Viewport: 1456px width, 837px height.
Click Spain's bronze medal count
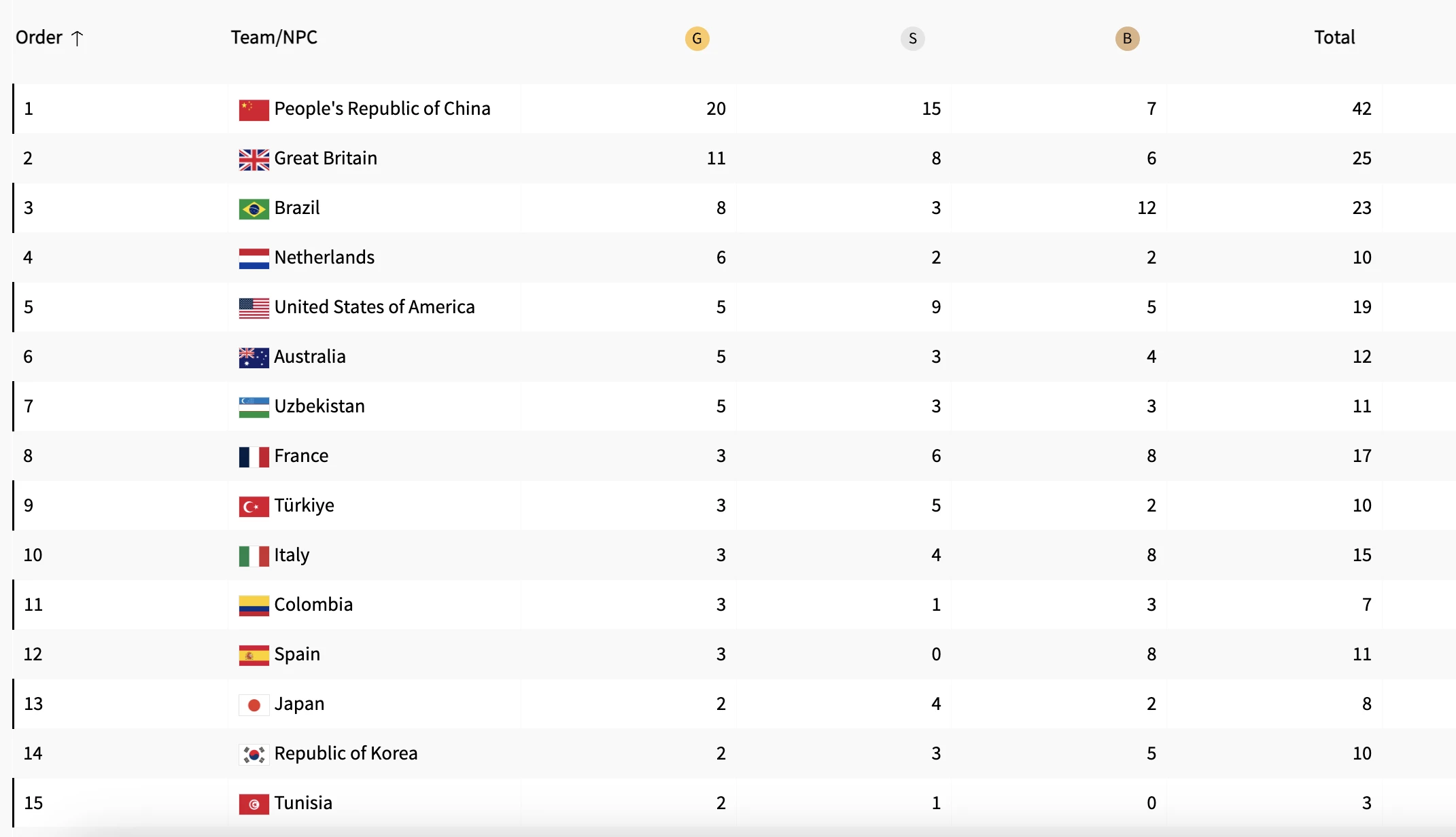tap(1151, 654)
